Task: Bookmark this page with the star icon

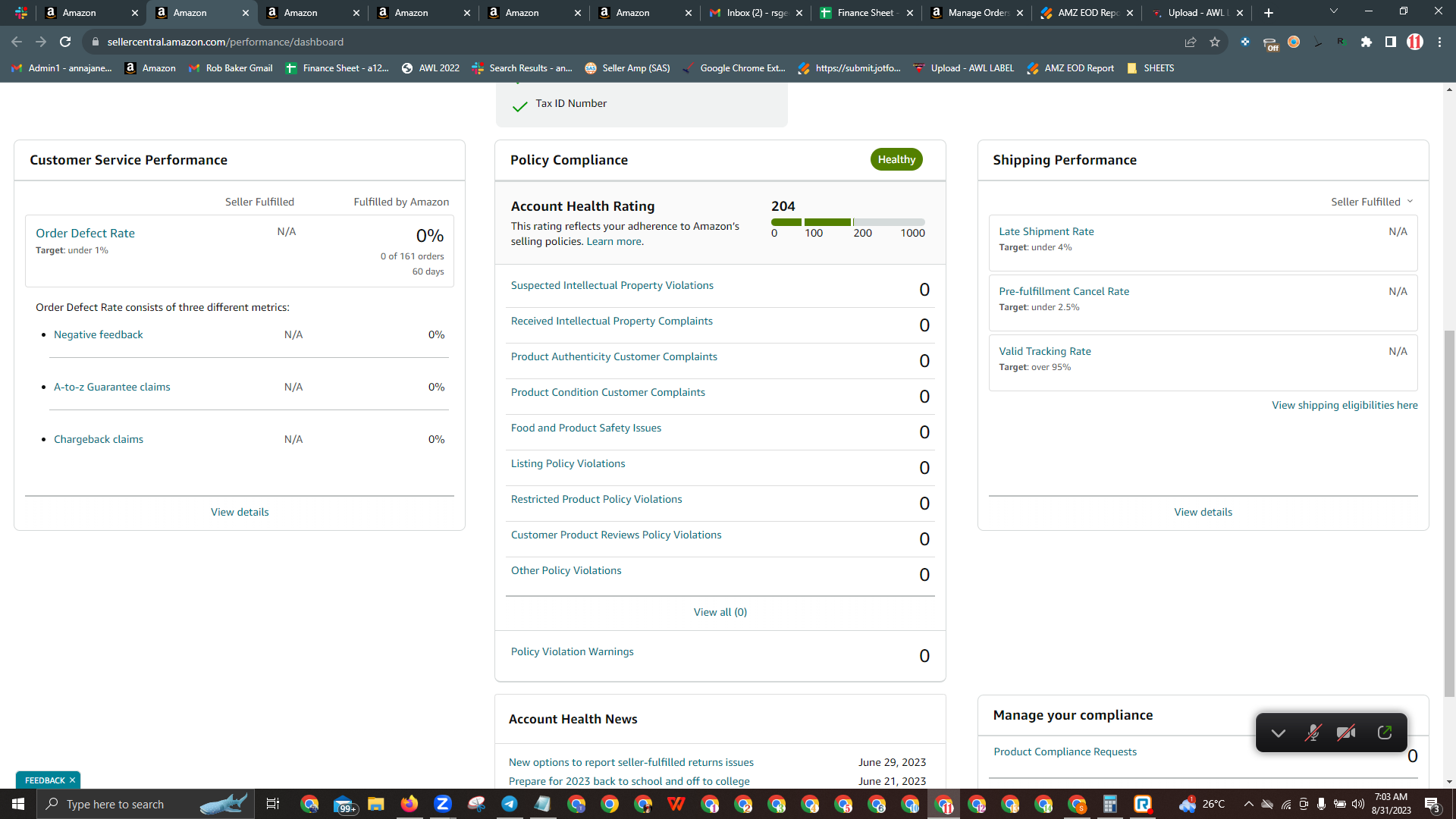Action: (1215, 42)
